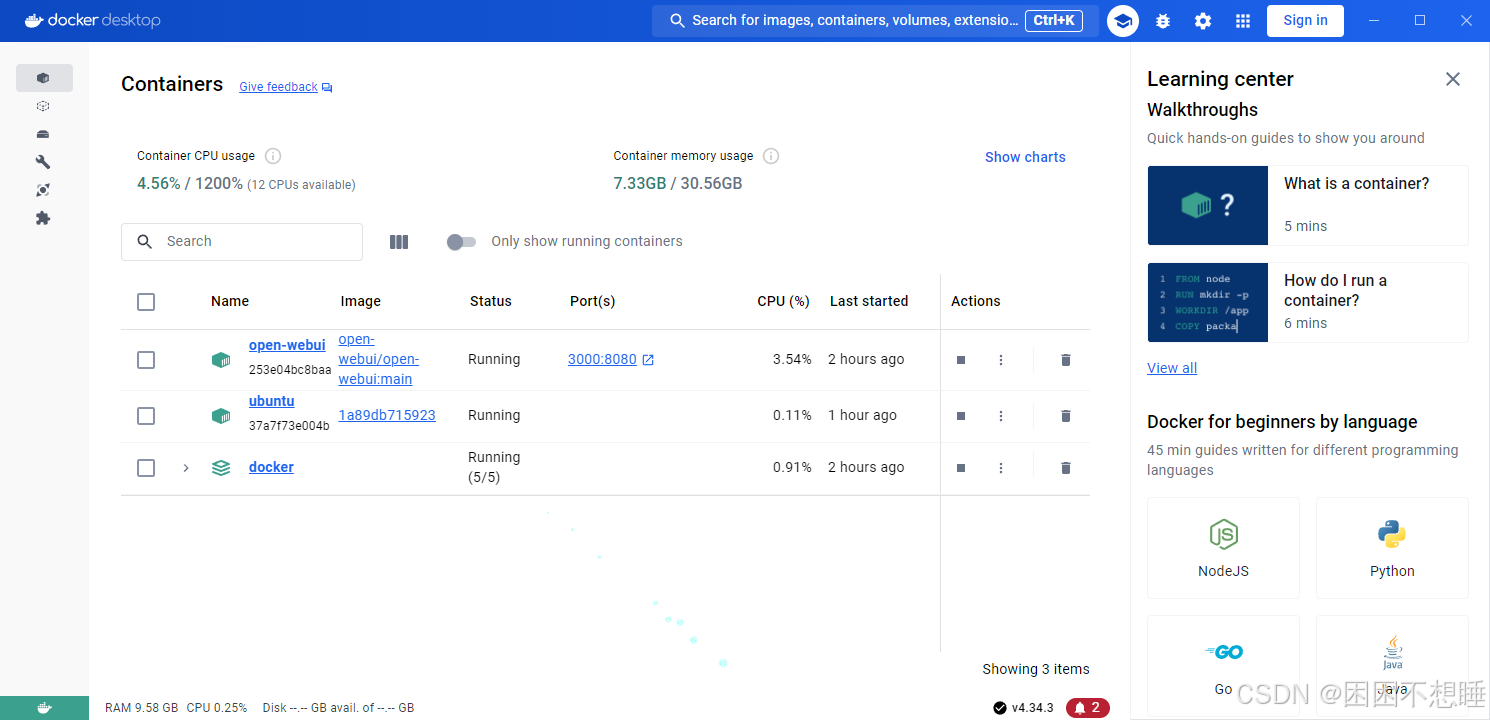Open image link 1a89db715923

pos(387,415)
